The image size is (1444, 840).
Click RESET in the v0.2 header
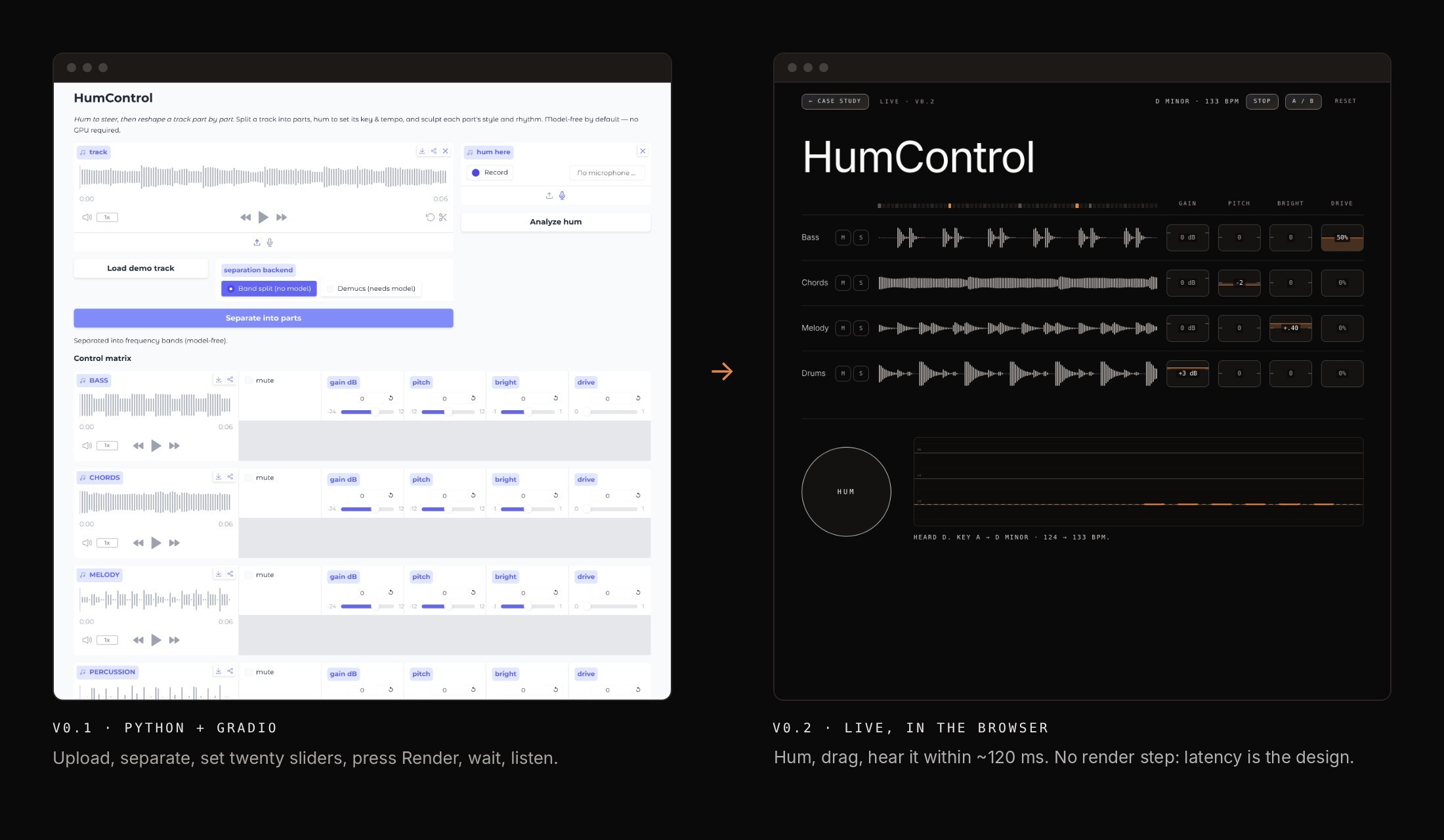click(x=1345, y=101)
